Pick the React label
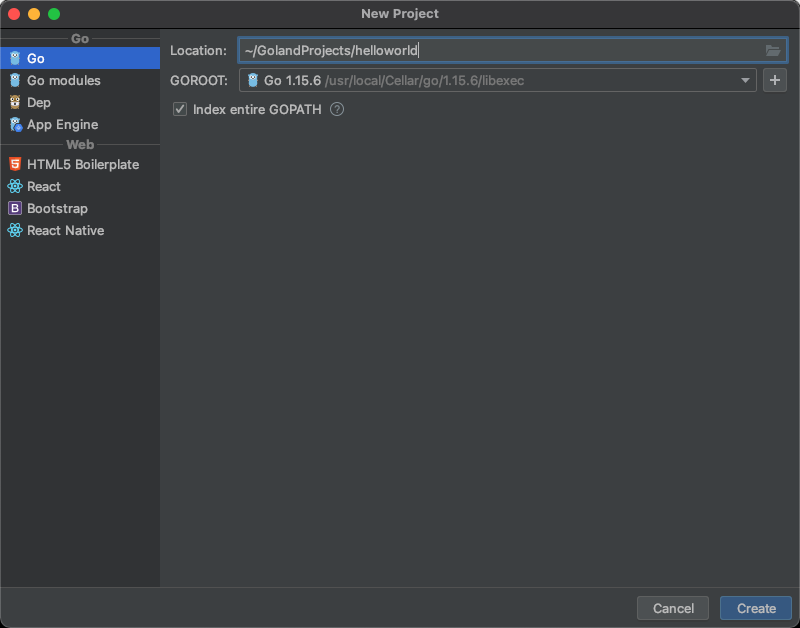The image size is (800, 628). tap(44, 186)
